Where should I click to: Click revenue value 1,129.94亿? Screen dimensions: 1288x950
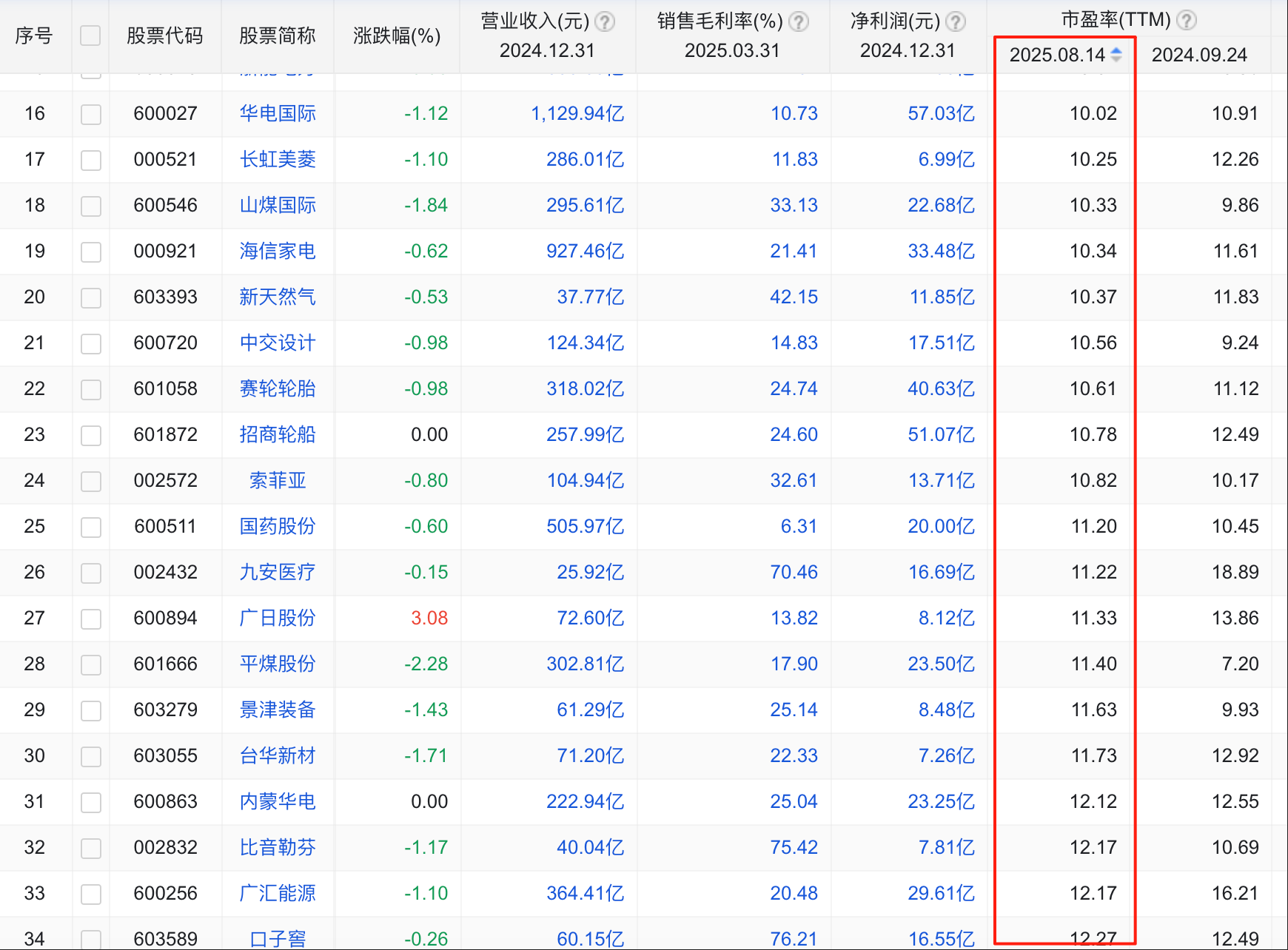tap(577, 113)
